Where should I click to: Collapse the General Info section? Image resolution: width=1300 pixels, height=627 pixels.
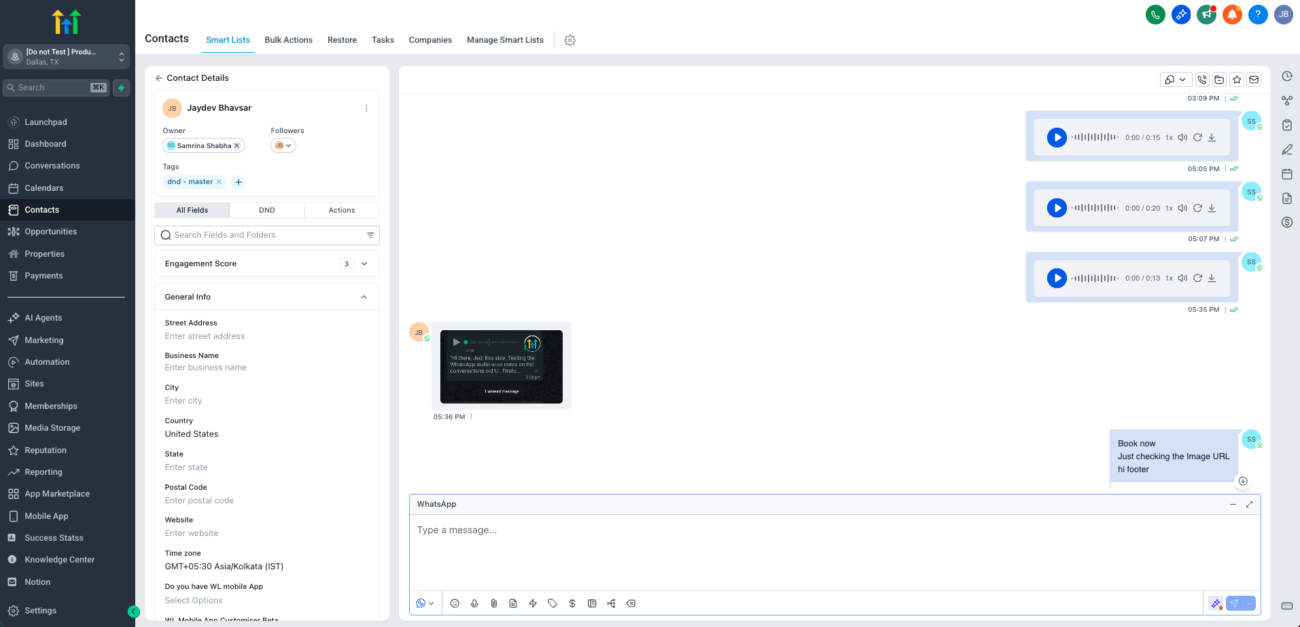click(x=365, y=296)
